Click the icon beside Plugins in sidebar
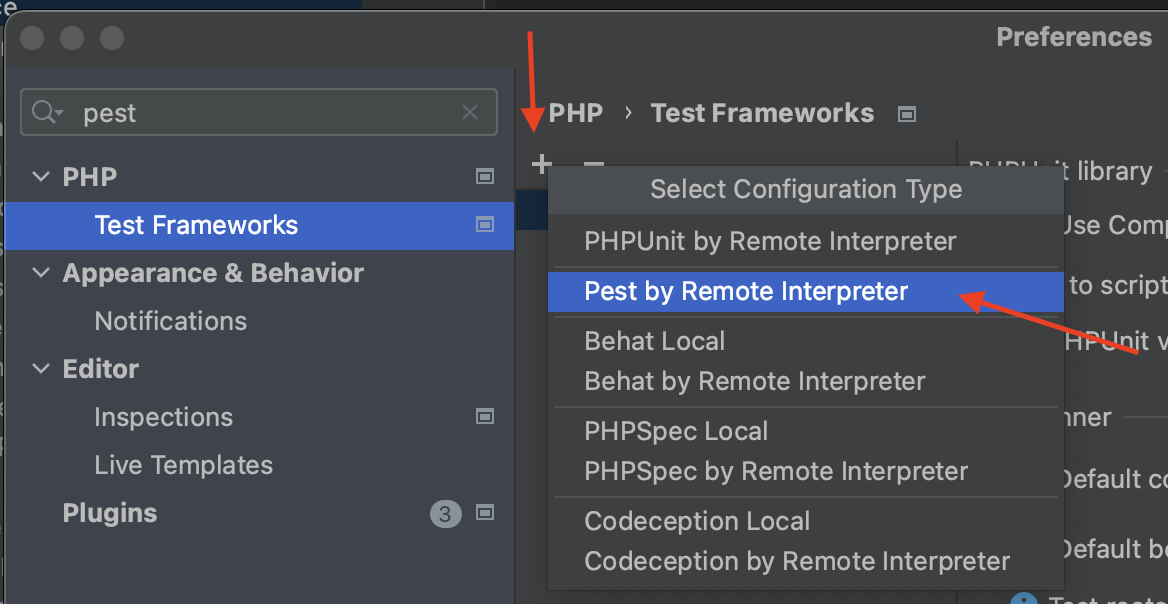Screen dimensions: 1168x604 click(485, 512)
